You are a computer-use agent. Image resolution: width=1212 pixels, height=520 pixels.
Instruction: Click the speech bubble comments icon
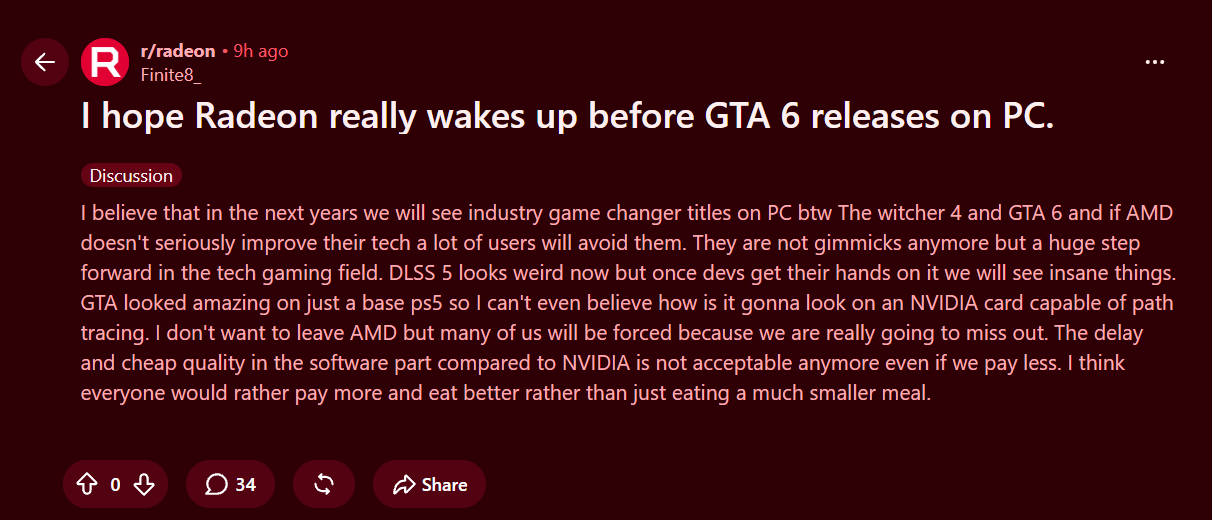tap(216, 485)
